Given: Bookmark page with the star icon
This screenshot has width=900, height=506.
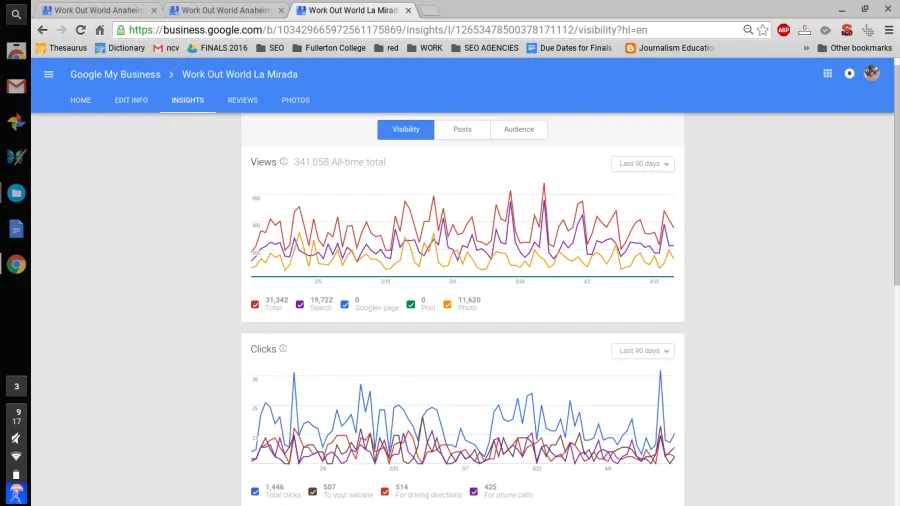Looking at the screenshot, I should (763, 30).
